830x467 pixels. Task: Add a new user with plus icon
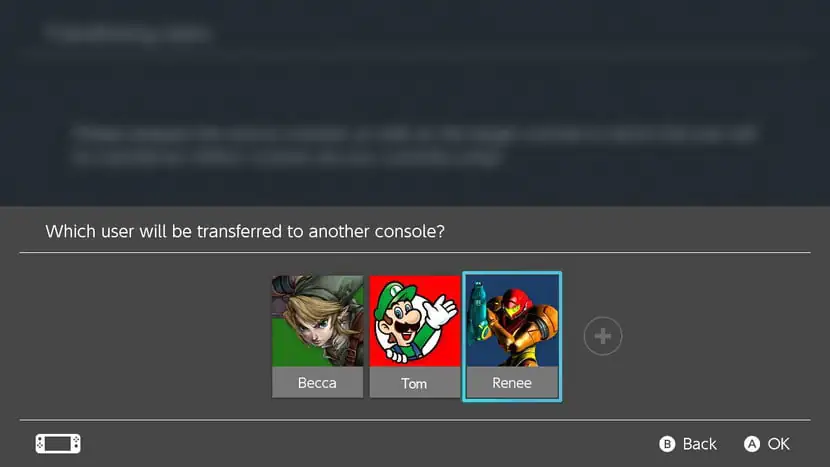point(603,336)
